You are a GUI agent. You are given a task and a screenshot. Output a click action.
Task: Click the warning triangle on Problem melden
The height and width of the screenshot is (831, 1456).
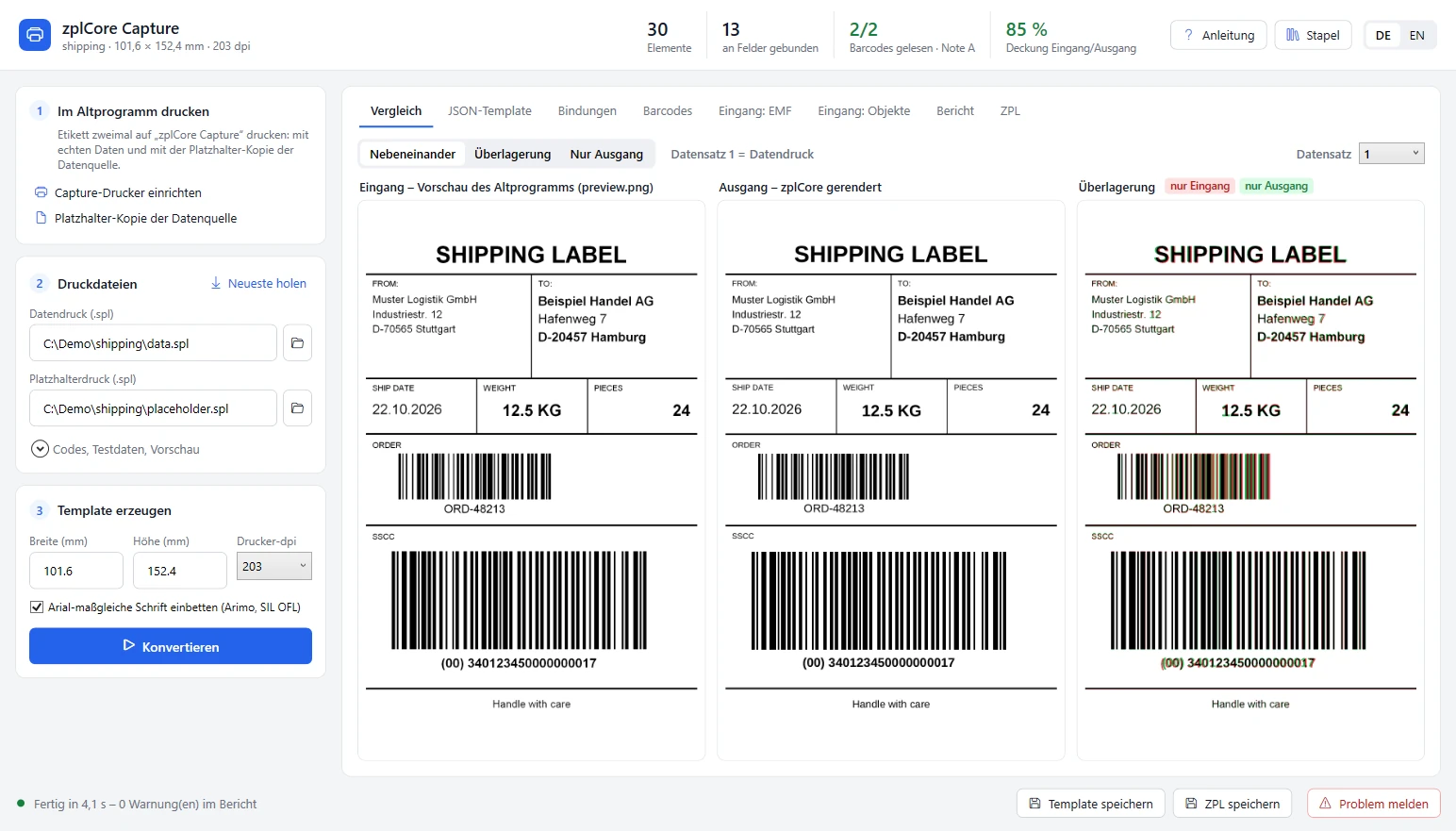click(x=1325, y=804)
